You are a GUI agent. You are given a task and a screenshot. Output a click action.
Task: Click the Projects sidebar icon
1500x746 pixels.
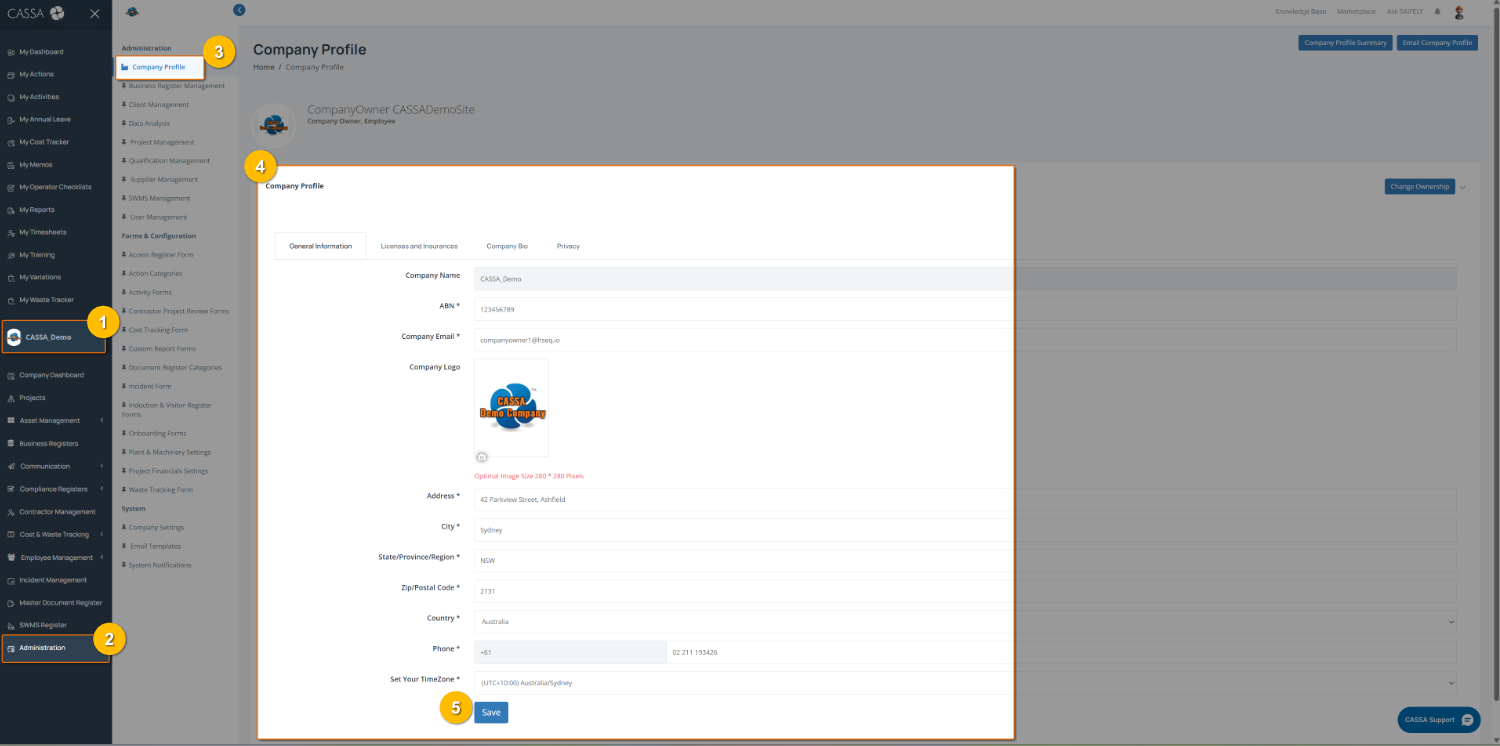[x=11, y=398]
